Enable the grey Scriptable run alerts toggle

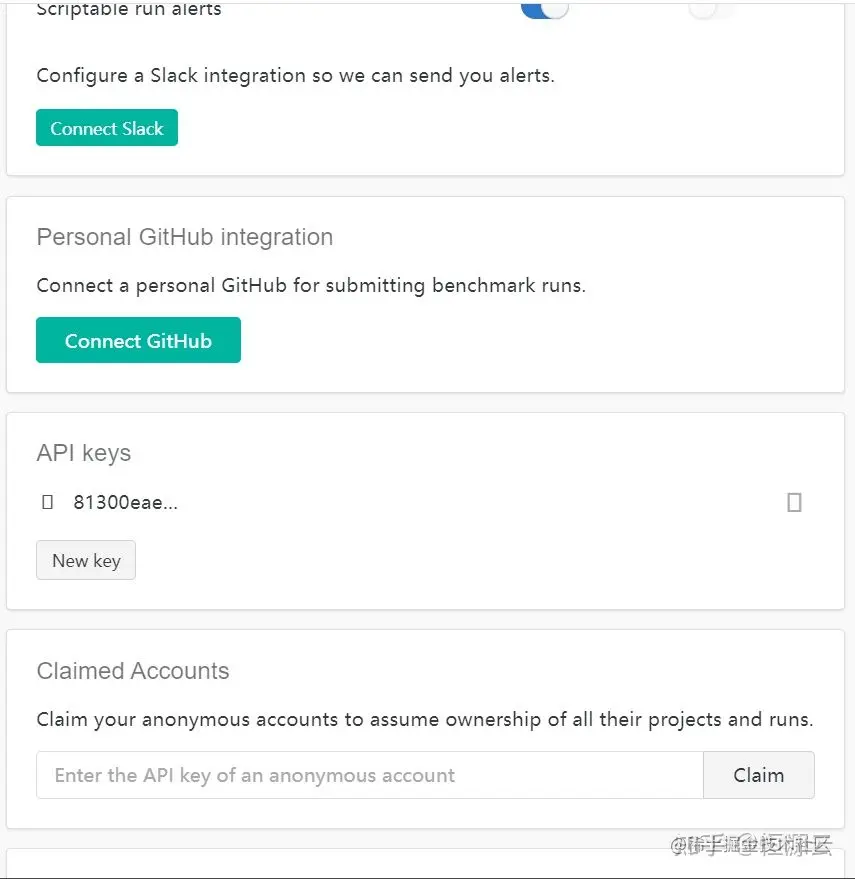[714, 8]
